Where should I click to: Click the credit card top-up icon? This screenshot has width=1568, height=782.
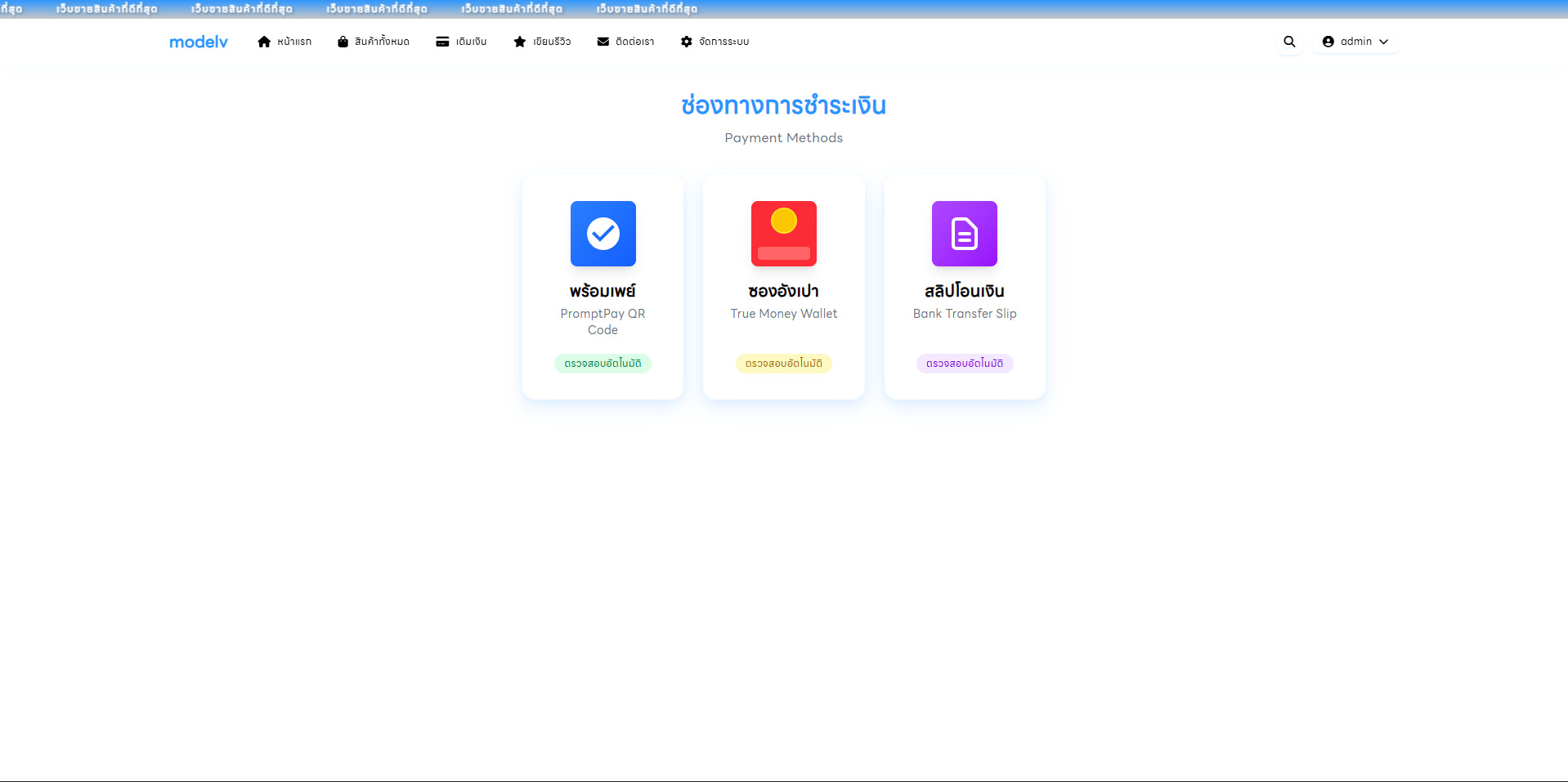[x=442, y=42]
